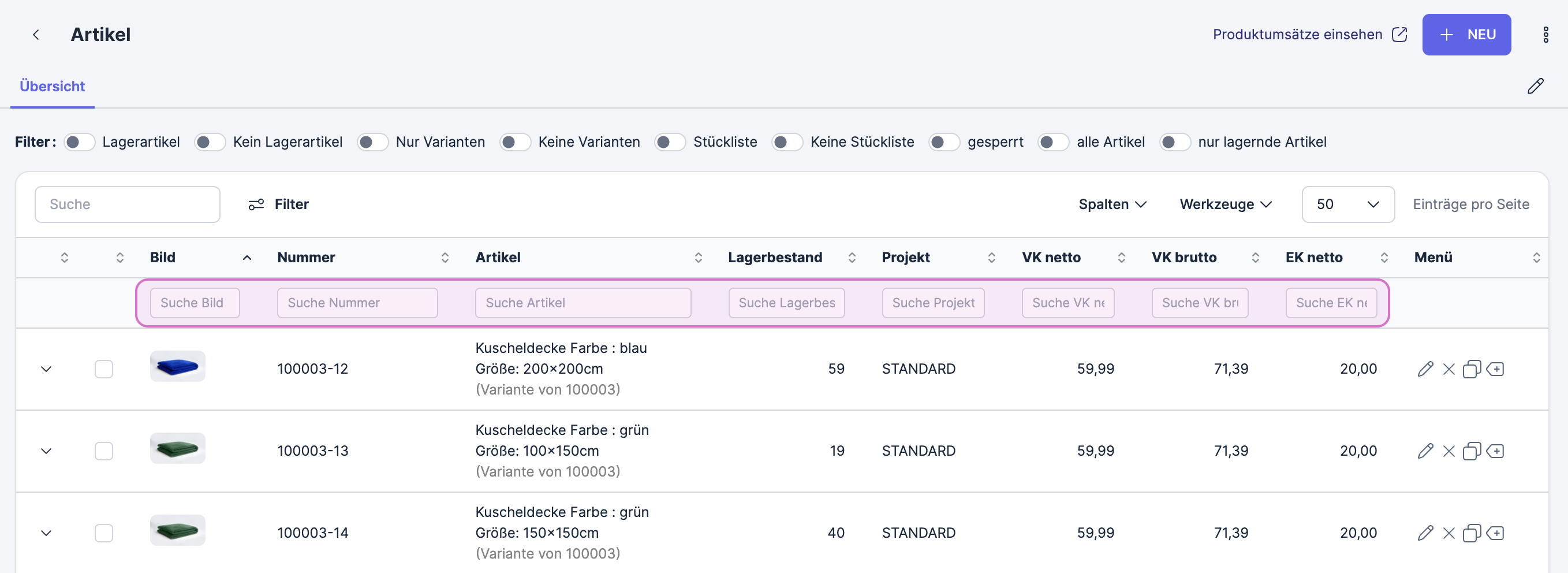Click the back arrow next to Artikel
Viewport: 1568px width, 573px height.
pyautogui.click(x=36, y=35)
